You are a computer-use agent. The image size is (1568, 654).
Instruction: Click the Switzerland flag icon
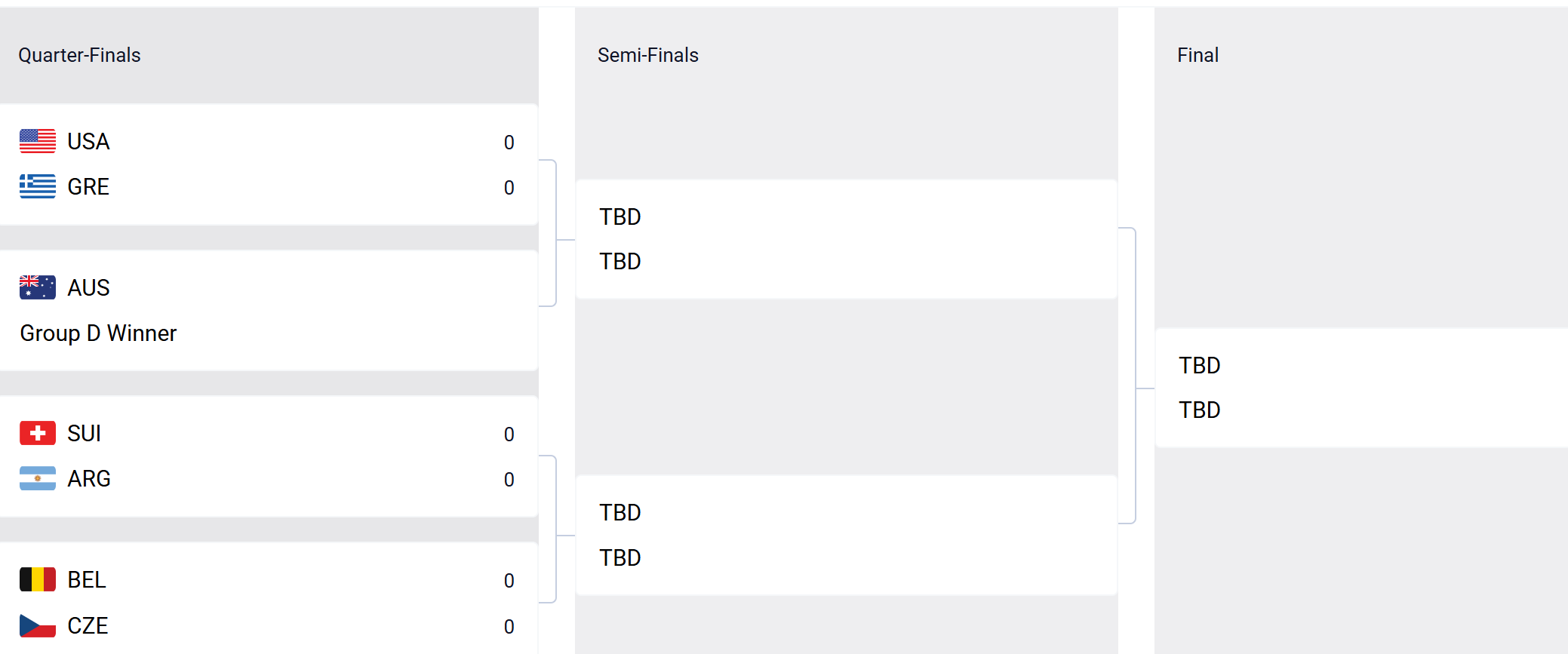click(37, 433)
